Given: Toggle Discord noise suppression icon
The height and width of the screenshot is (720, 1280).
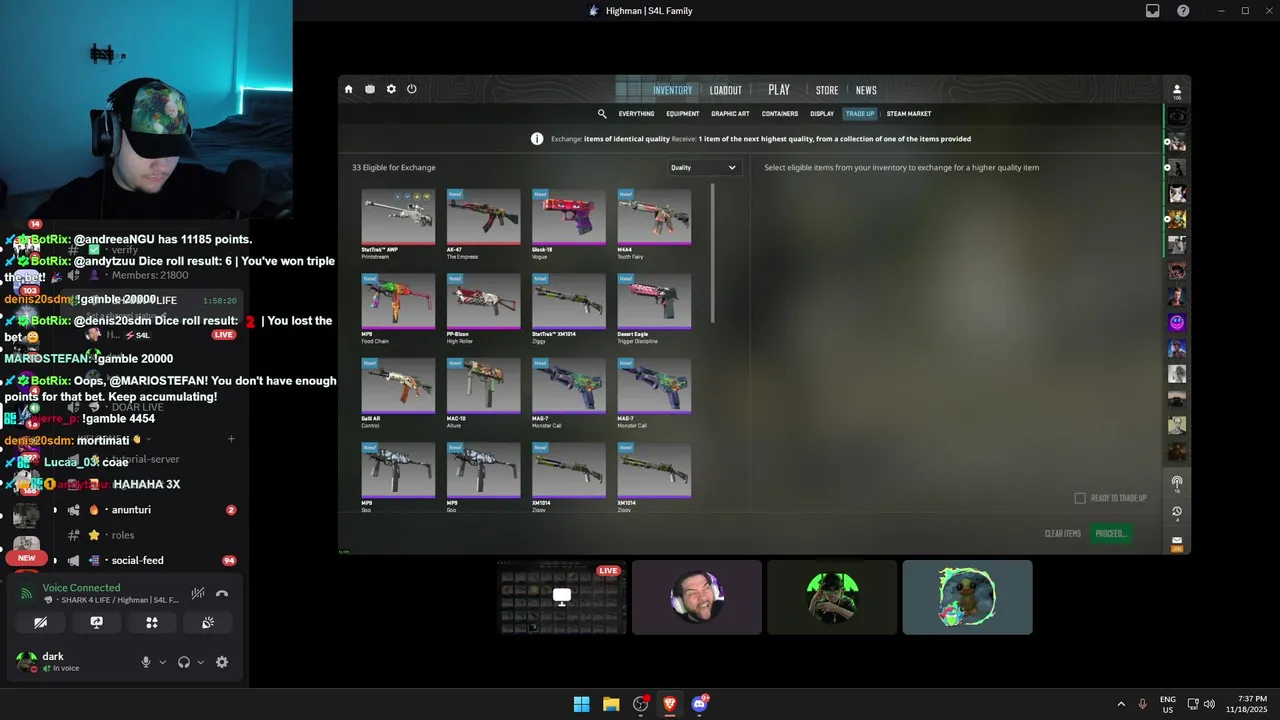Looking at the screenshot, I should tap(199, 593).
